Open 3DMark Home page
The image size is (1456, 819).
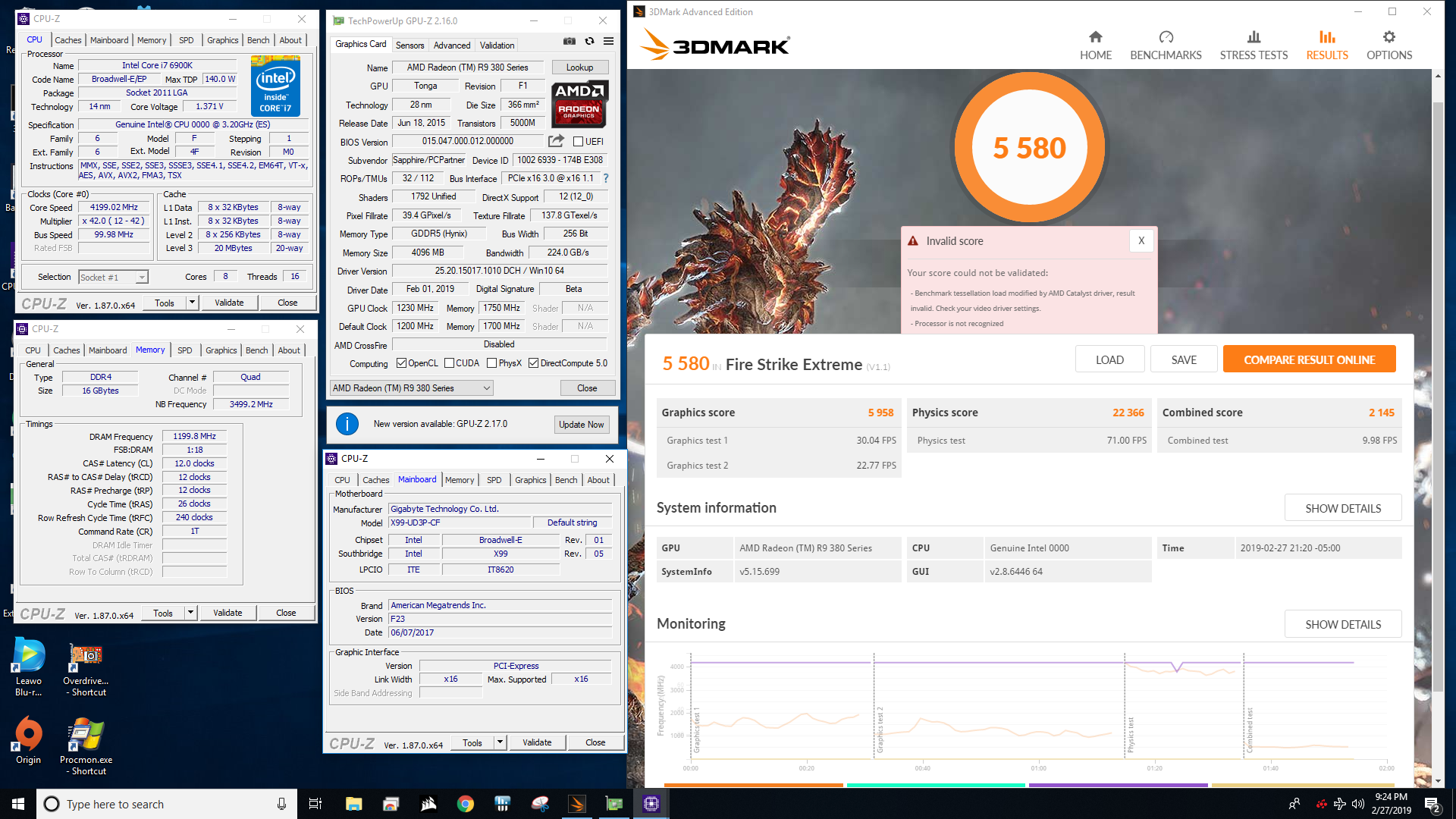click(x=1095, y=45)
